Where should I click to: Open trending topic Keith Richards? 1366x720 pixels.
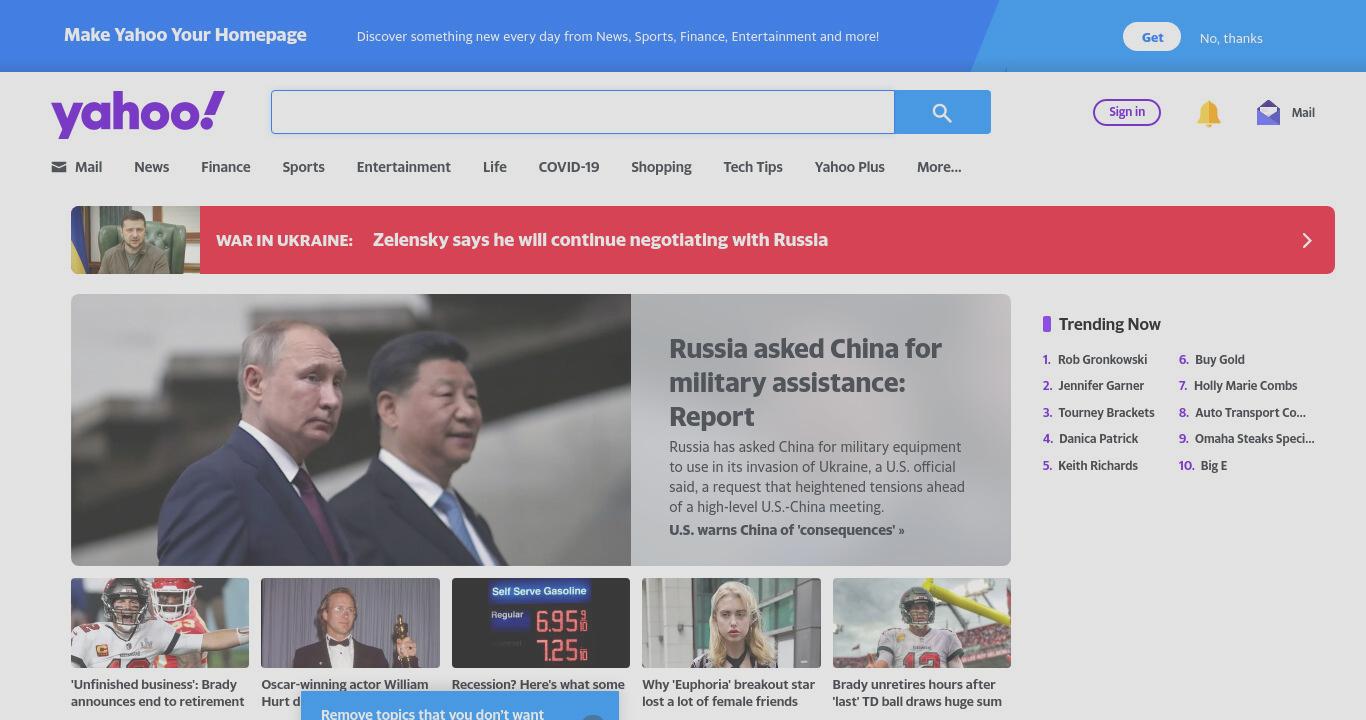[x=1098, y=465]
